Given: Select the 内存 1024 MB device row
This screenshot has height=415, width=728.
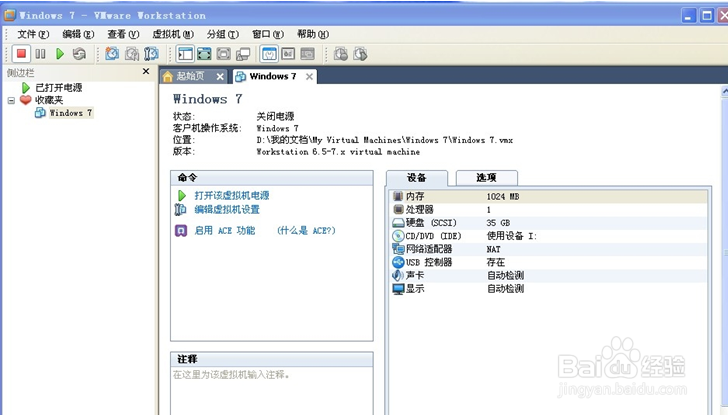Looking at the screenshot, I should tap(548, 196).
